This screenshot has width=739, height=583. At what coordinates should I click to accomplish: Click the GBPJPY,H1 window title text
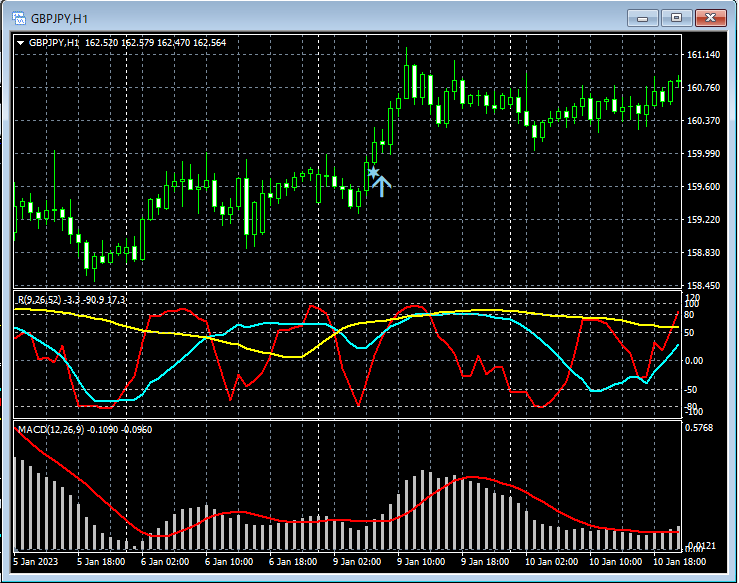(x=60, y=17)
